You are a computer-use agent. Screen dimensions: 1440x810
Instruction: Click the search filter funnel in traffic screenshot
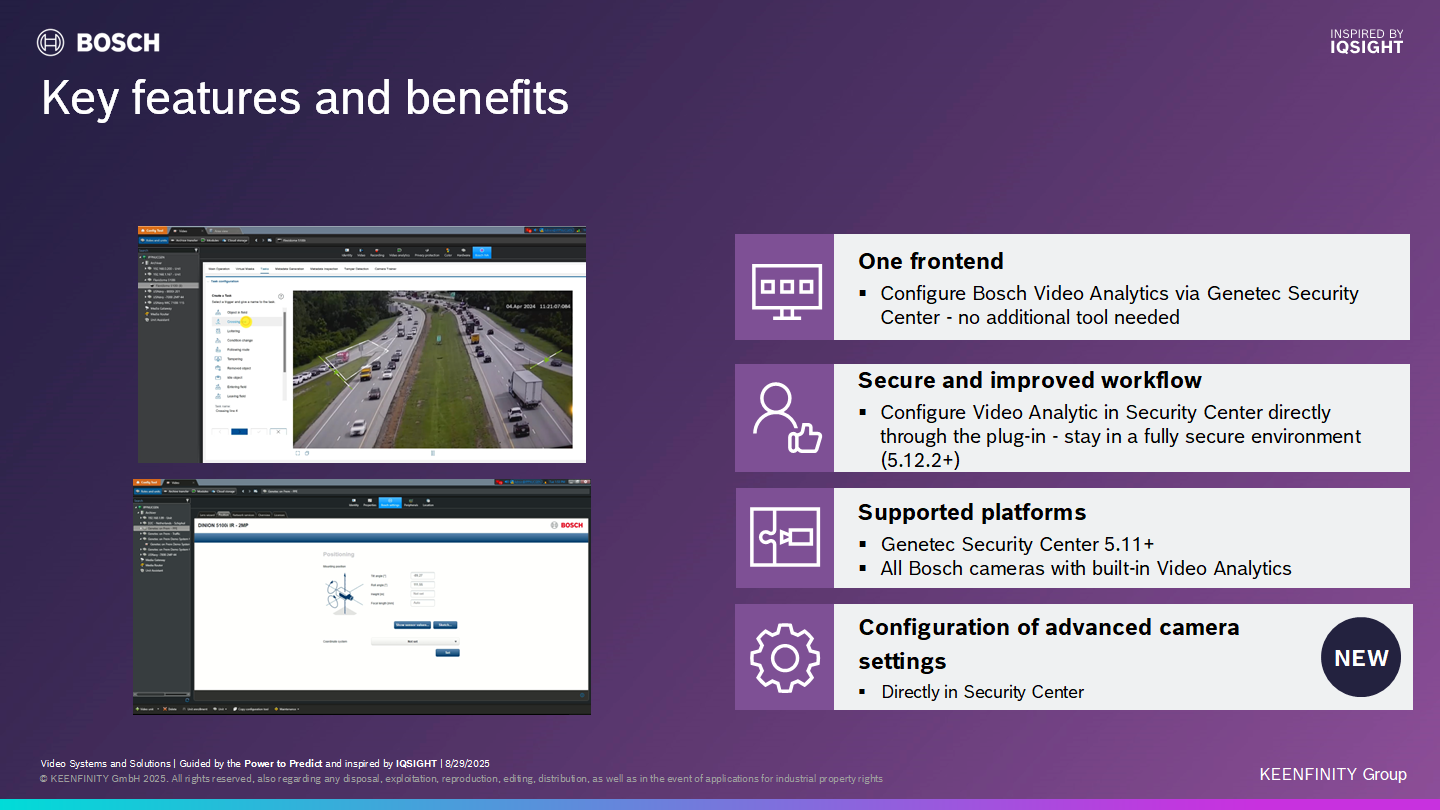click(198, 250)
